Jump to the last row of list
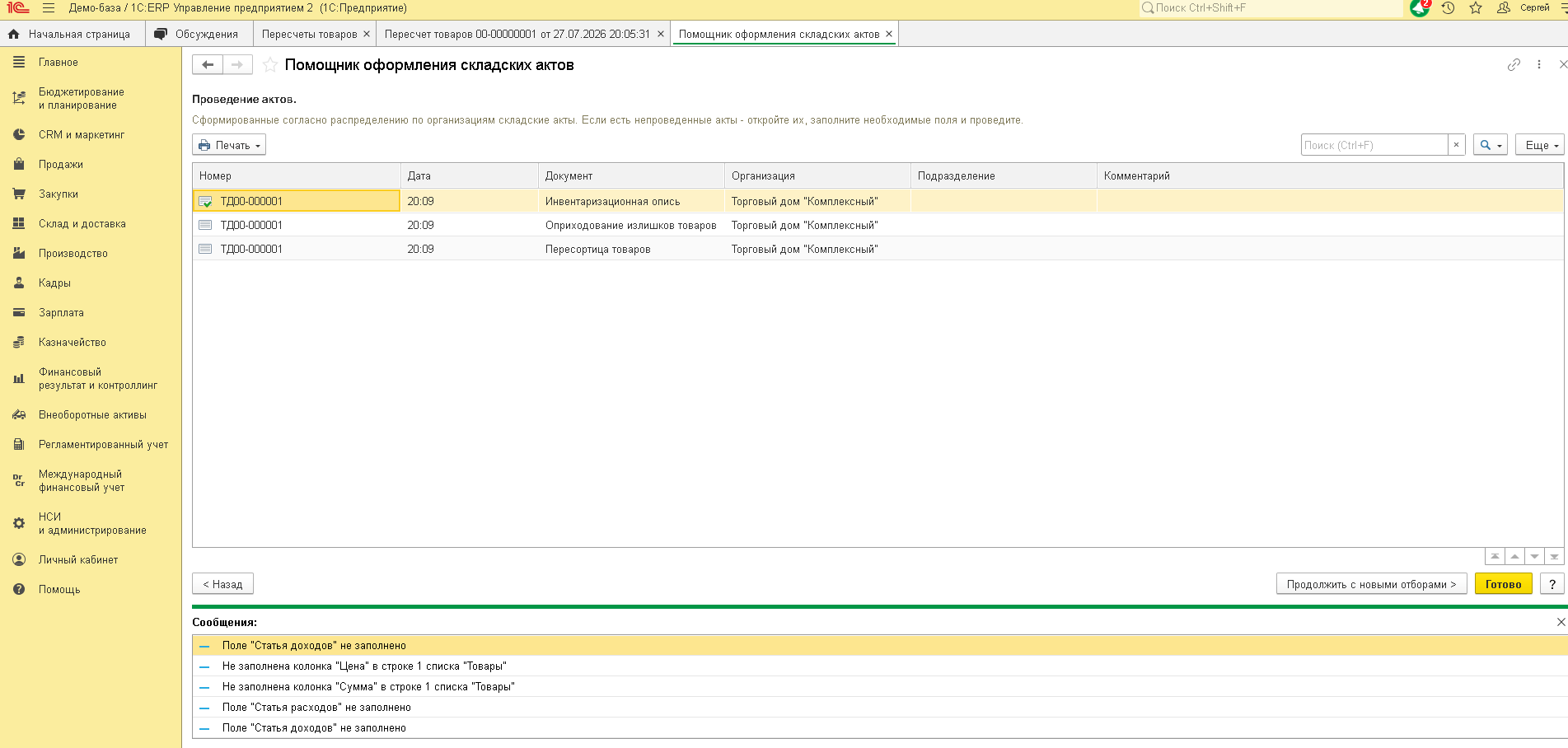 (1554, 557)
